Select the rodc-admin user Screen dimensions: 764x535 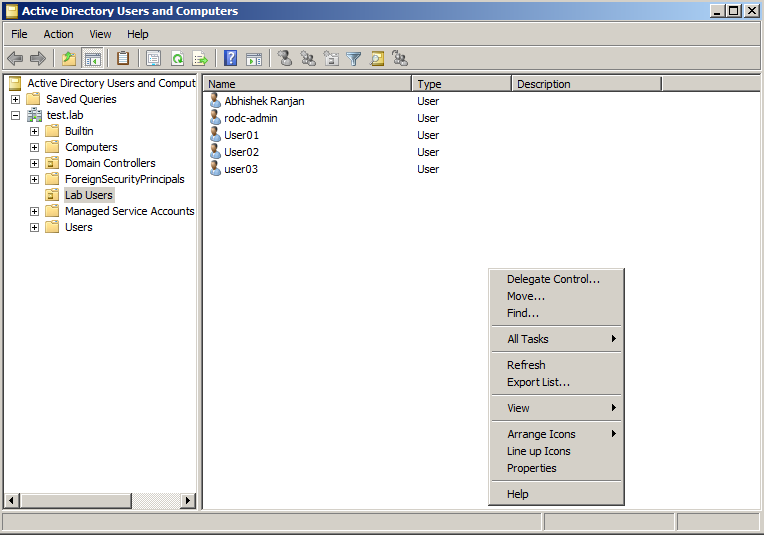click(250, 118)
